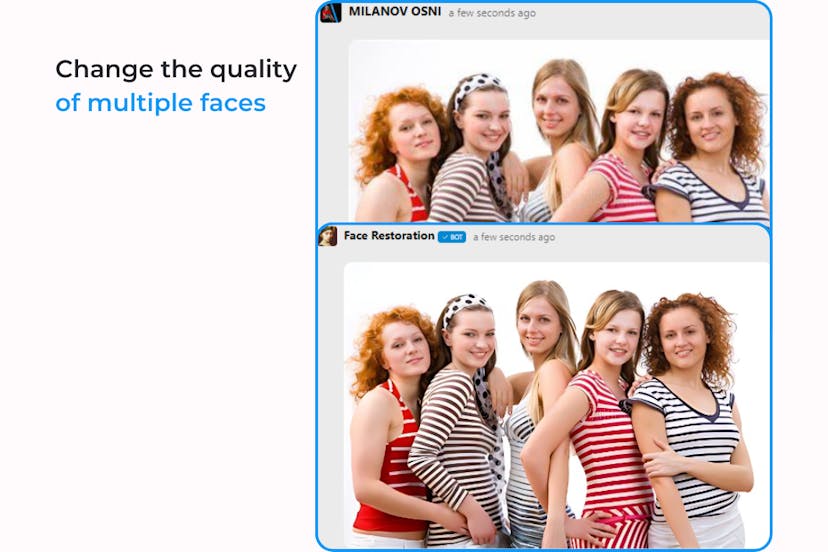Select the Face Restoration bot name

coord(389,236)
